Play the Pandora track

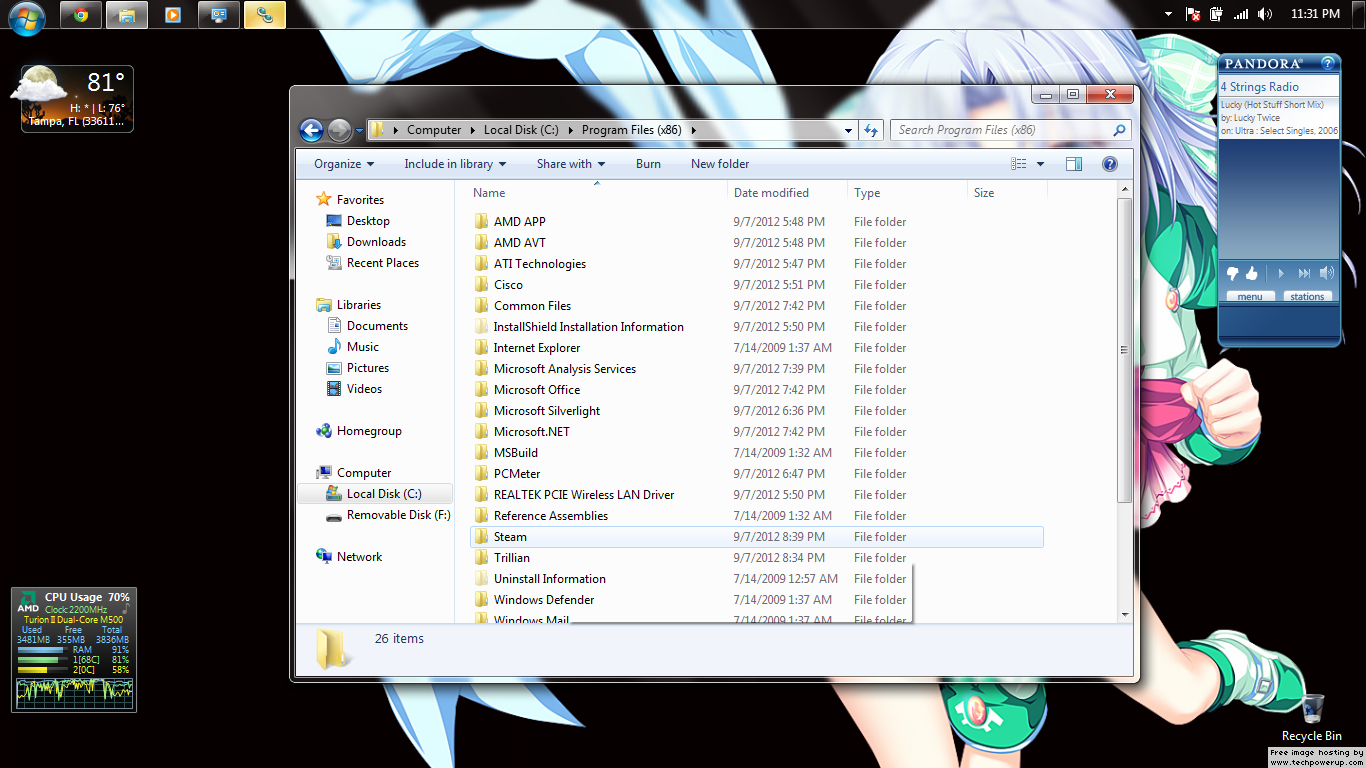(x=1280, y=273)
